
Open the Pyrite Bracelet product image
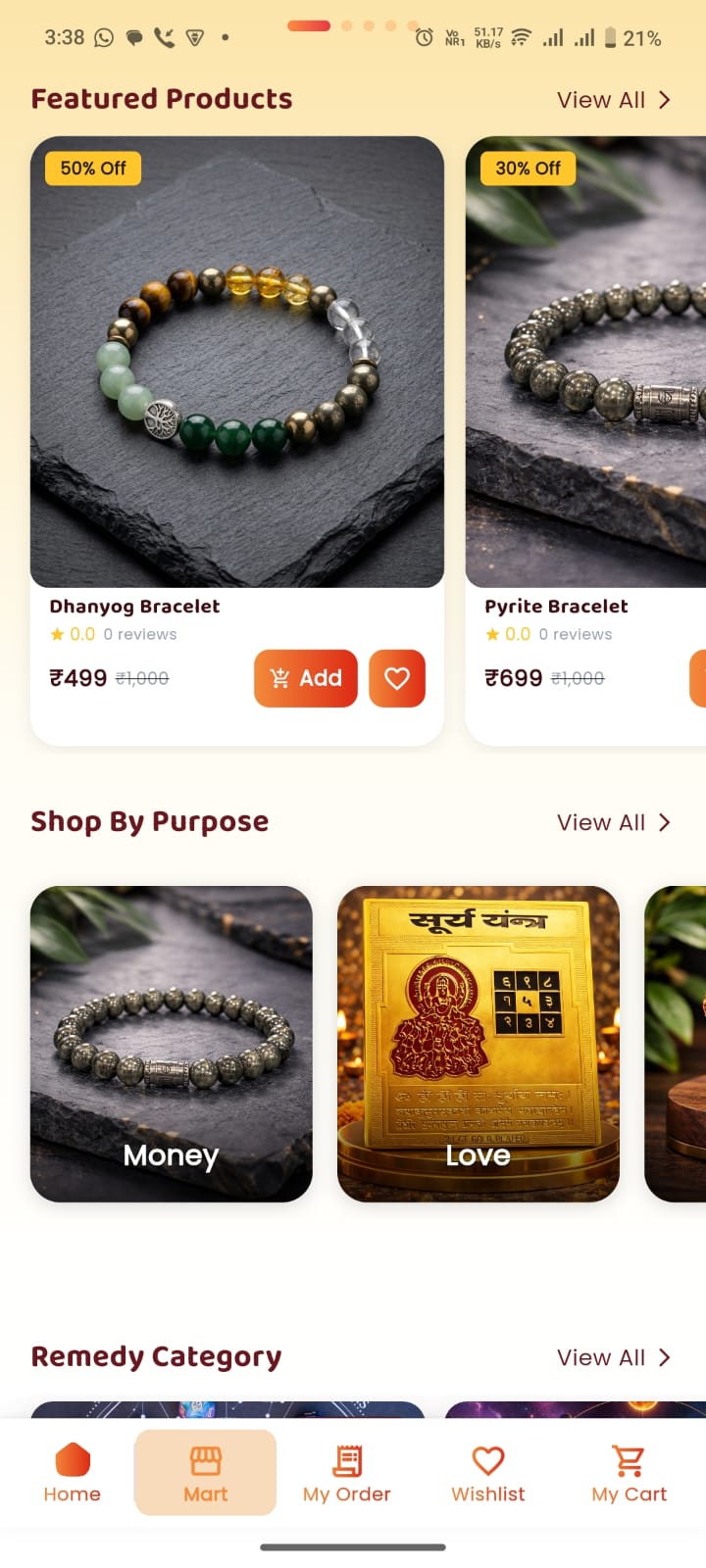point(586,362)
